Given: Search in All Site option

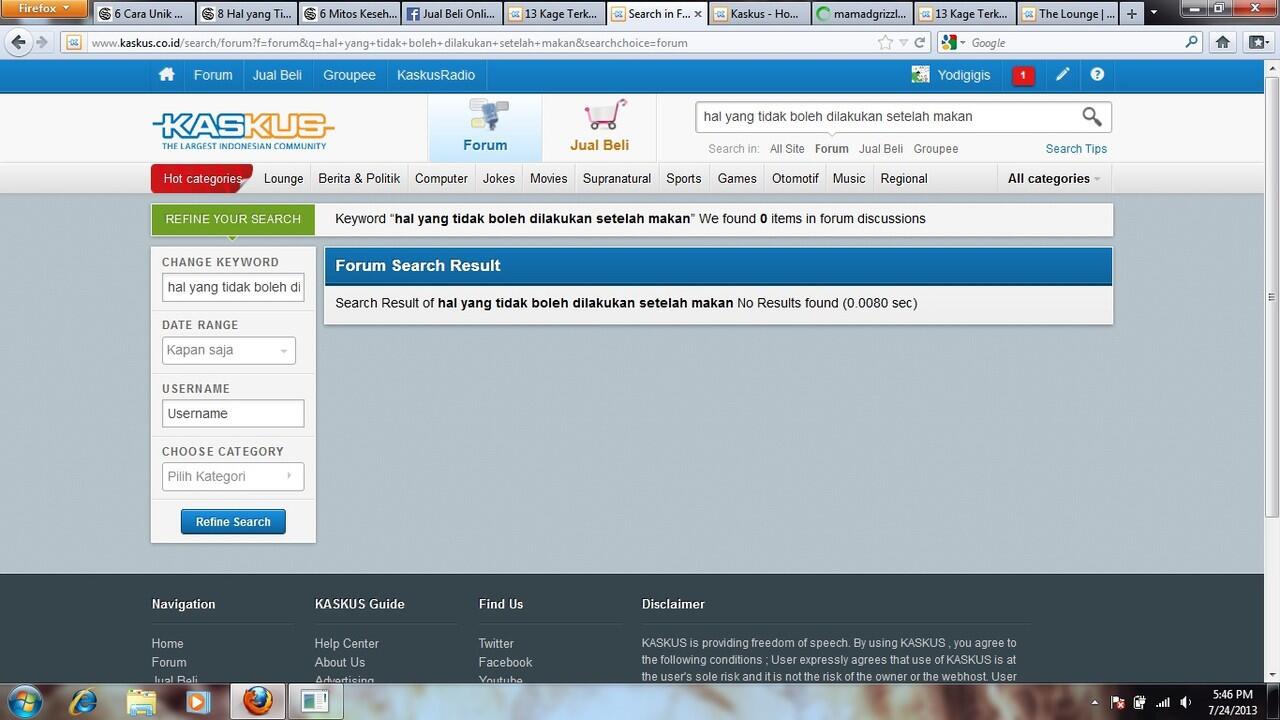Looking at the screenshot, I should click(787, 149).
